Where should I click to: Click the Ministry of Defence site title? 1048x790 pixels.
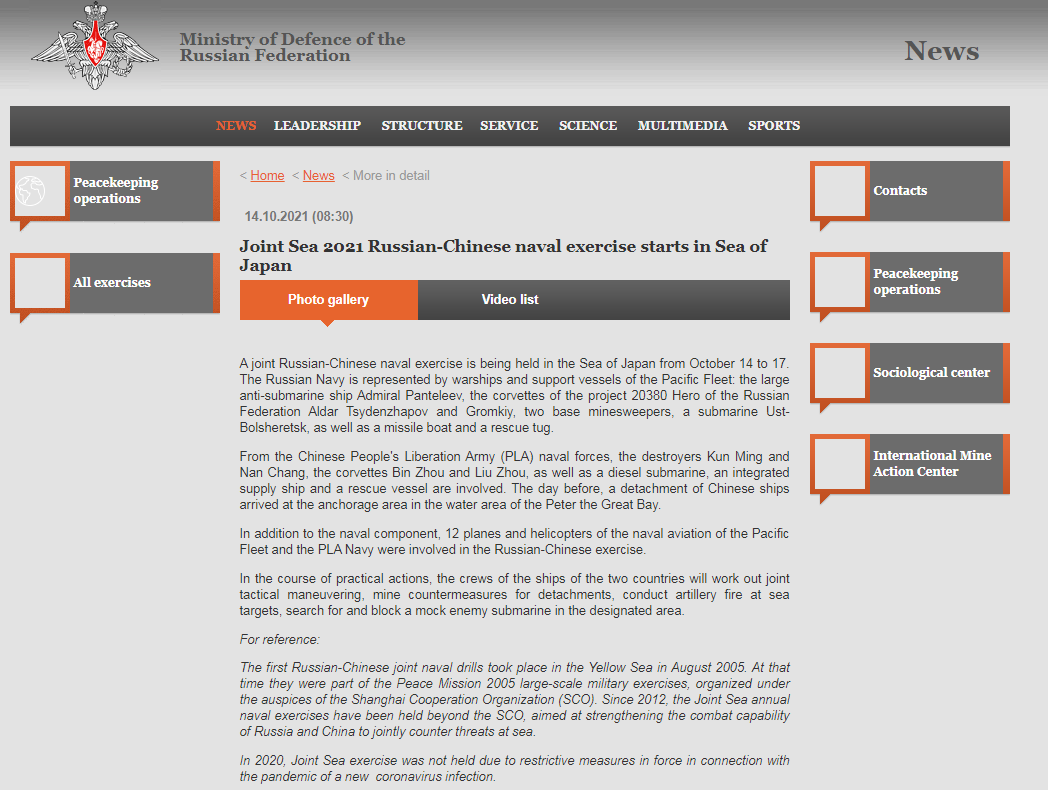pyautogui.click(x=292, y=47)
